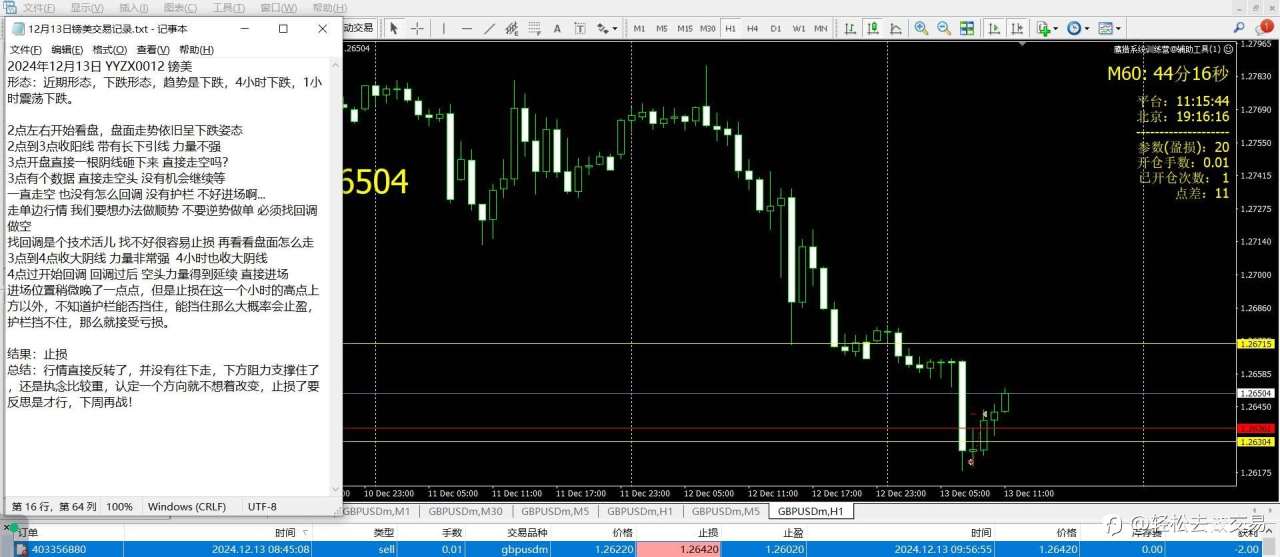Viewport: 1280px width, 557px height.
Task: Sort orders by 交易品种 column header
Action: coord(525,533)
